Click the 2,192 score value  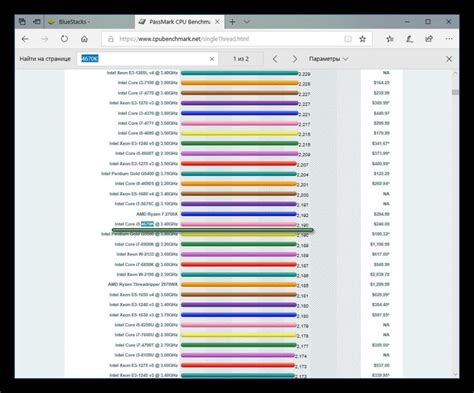click(x=302, y=215)
